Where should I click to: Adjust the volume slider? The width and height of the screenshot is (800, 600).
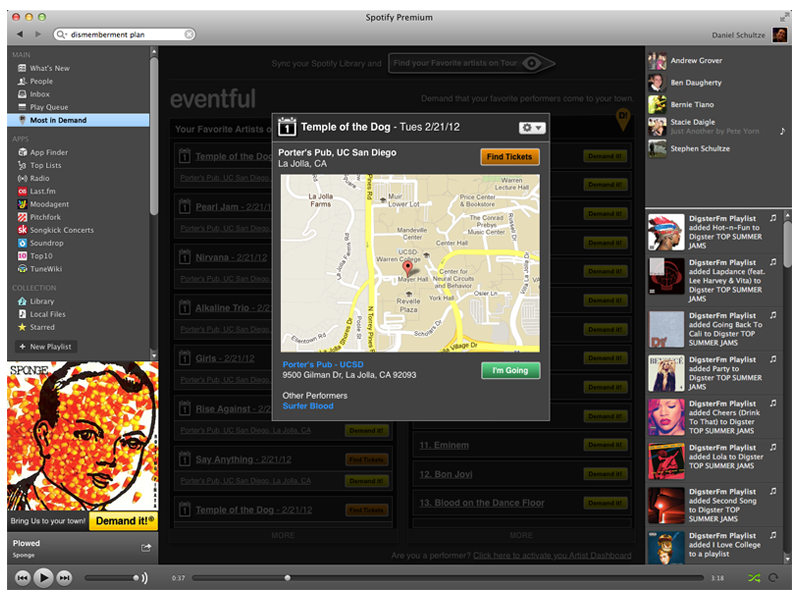tap(111, 578)
